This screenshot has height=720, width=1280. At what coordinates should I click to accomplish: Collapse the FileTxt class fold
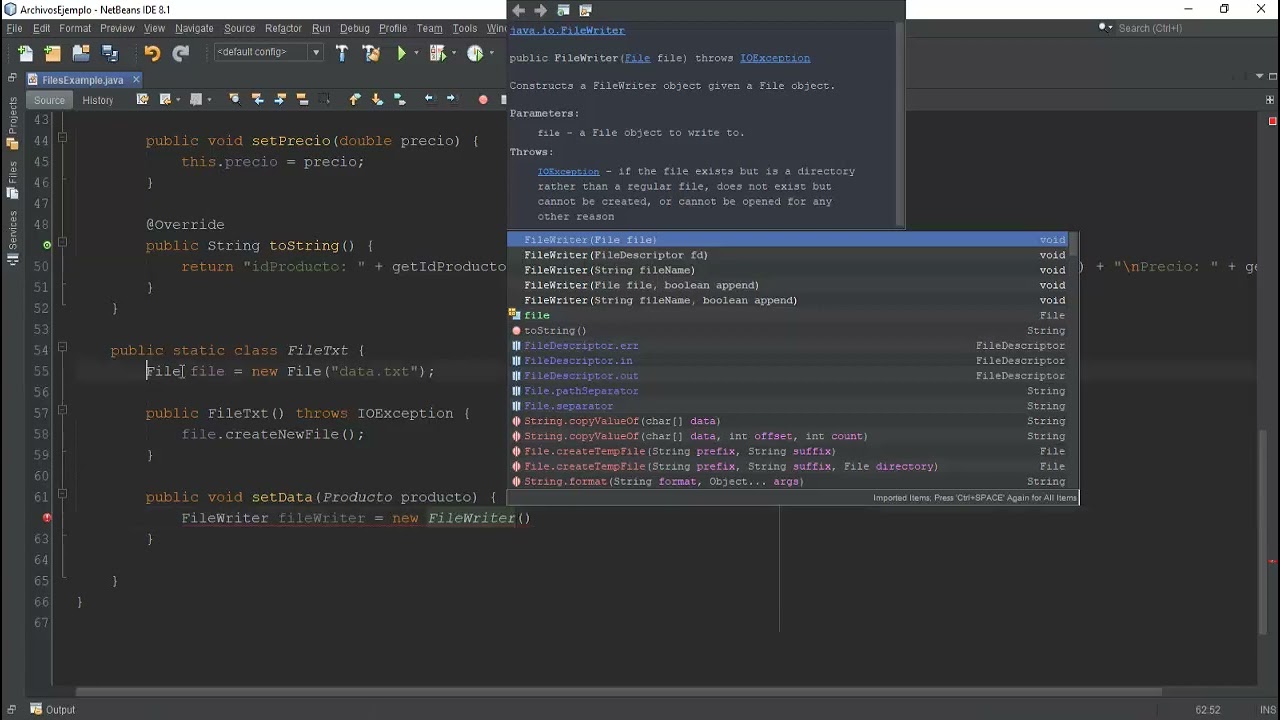pyautogui.click(x=62, y=349)
